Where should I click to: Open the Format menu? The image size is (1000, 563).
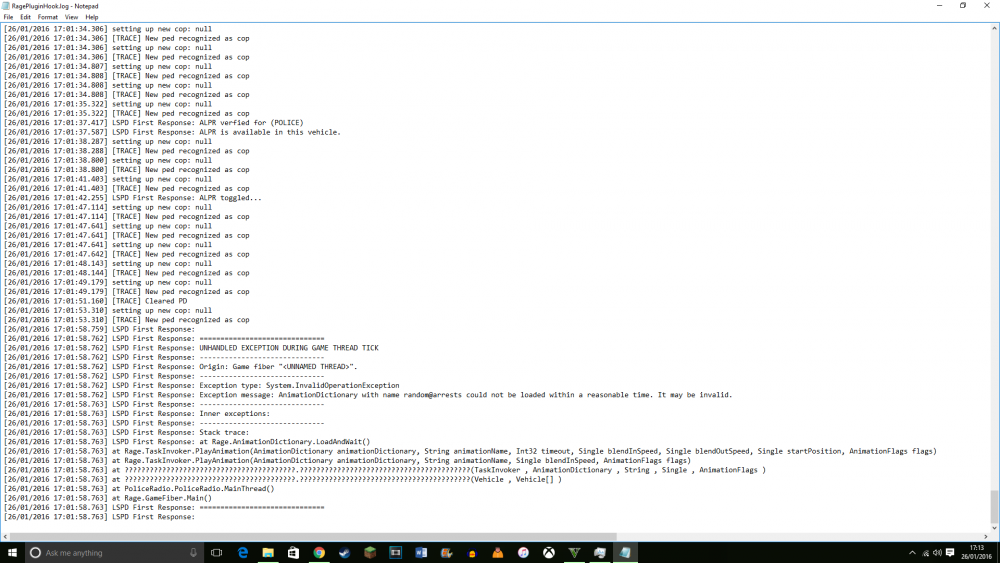[x=48, y=17]
